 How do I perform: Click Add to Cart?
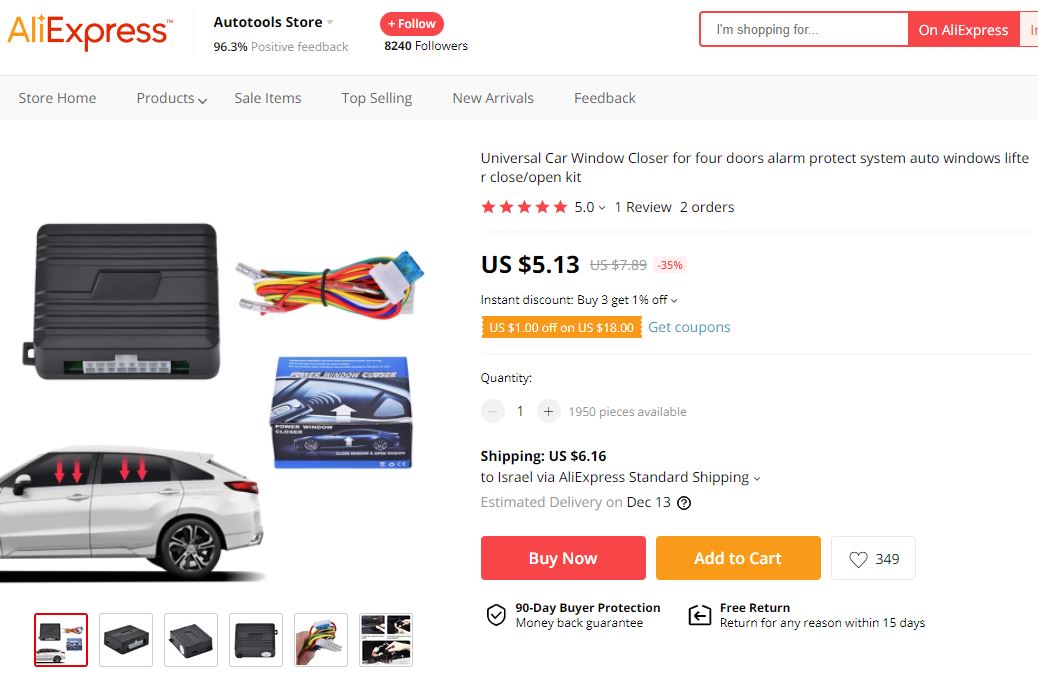point(738,558)
